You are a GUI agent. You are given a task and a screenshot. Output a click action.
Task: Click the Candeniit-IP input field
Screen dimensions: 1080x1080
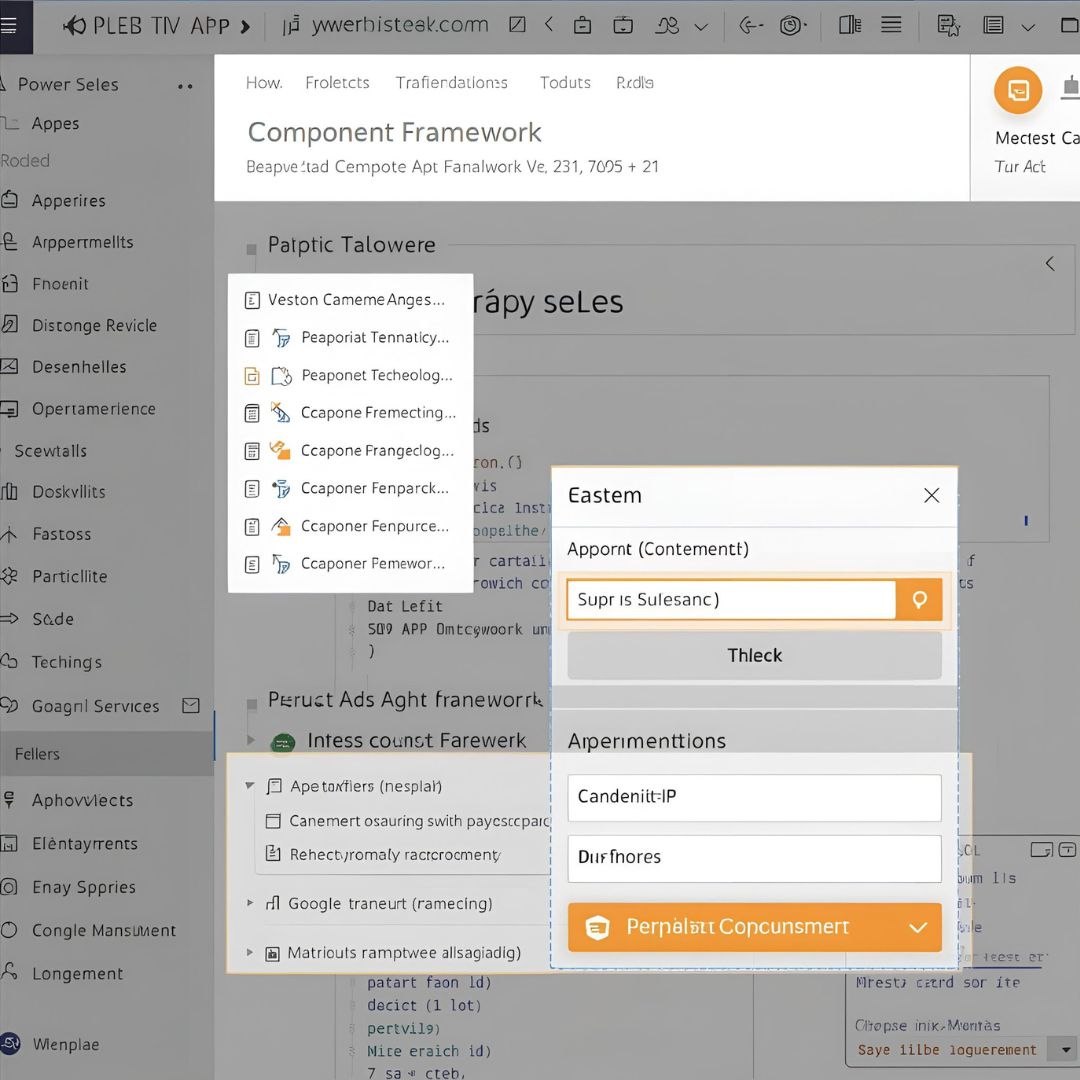(x=754, y=798)
